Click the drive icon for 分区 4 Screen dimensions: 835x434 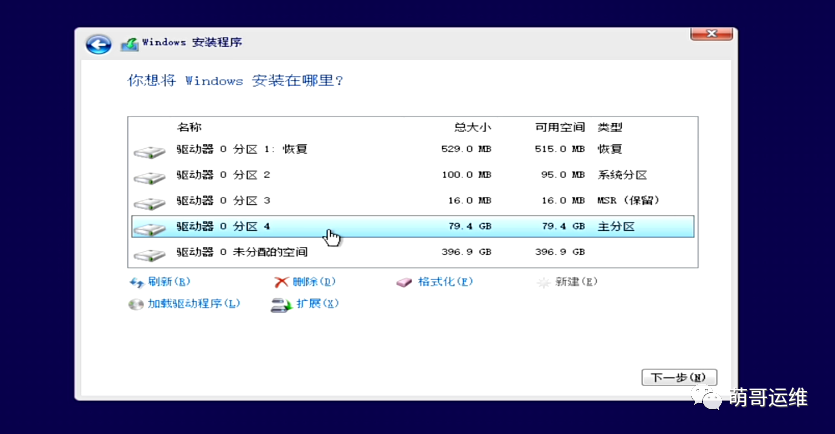coord(150,228)
